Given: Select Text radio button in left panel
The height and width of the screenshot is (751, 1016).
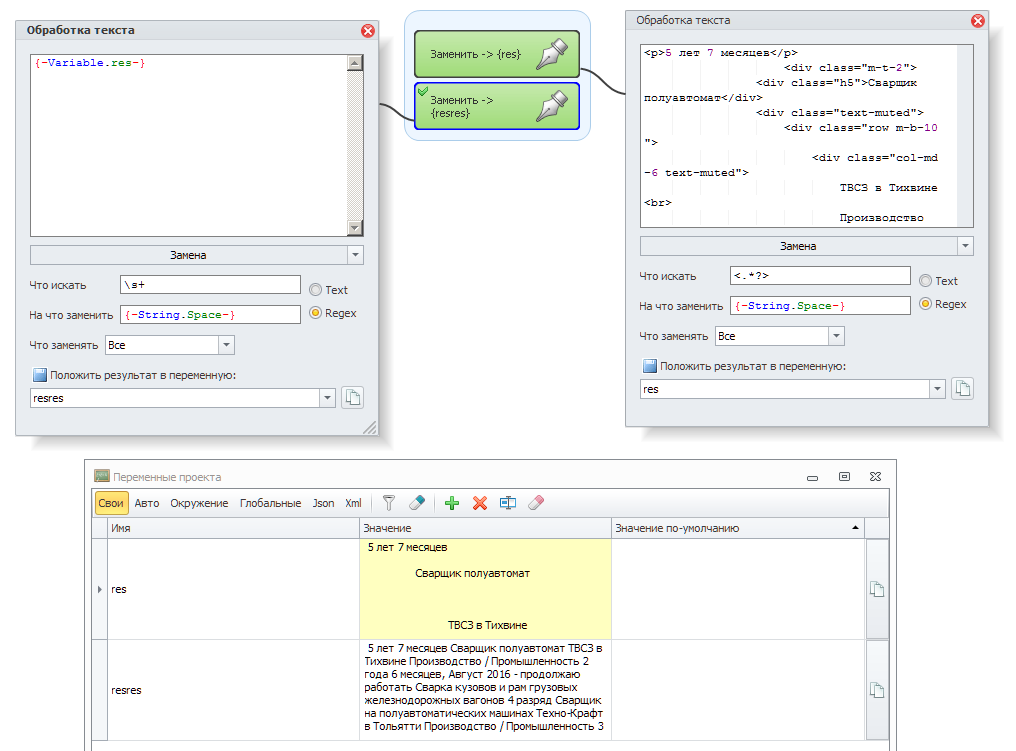Looking at the screenshot, I should 316,290.
